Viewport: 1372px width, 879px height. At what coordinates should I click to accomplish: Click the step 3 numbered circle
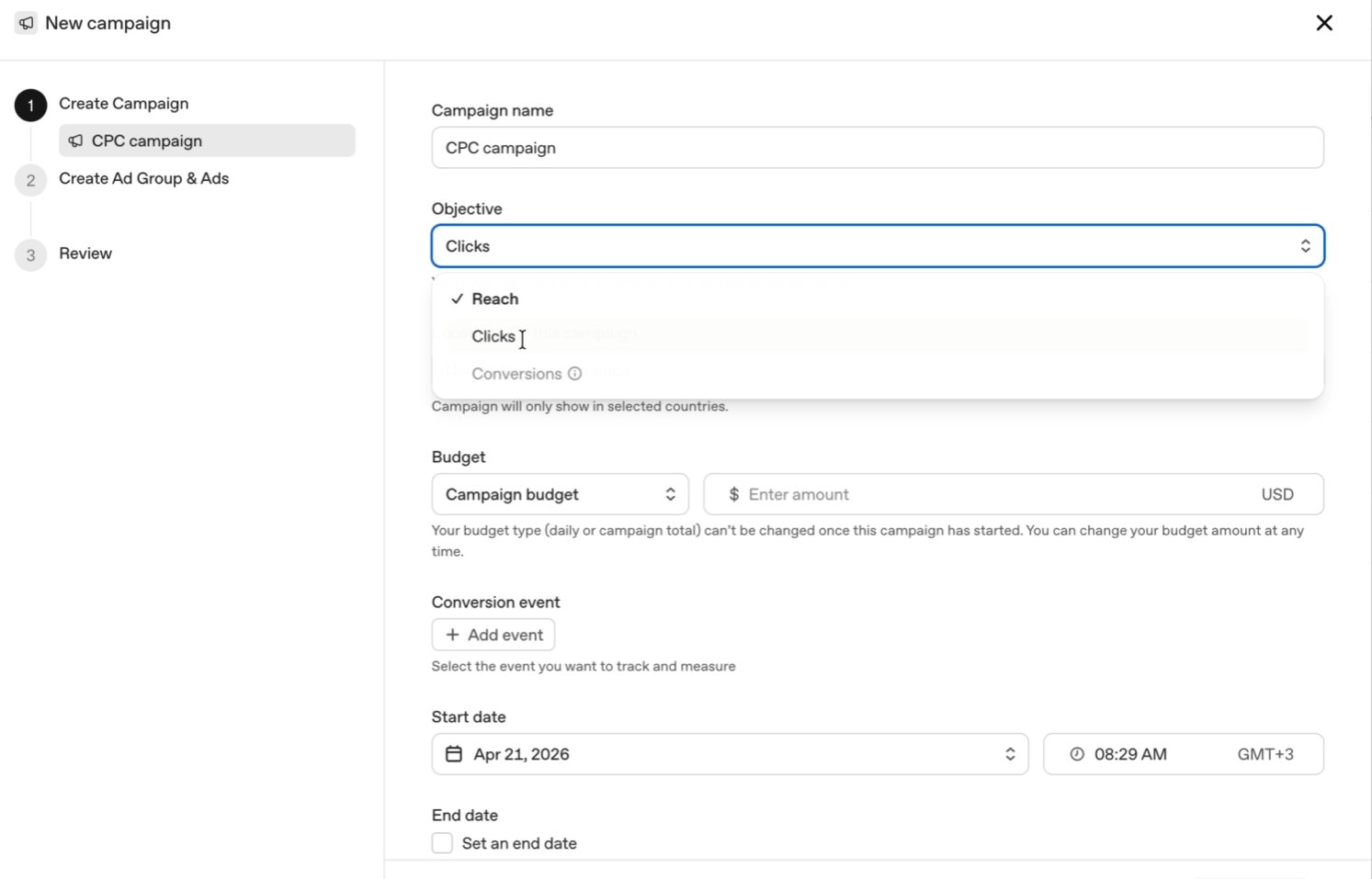[x=30, y=254]
